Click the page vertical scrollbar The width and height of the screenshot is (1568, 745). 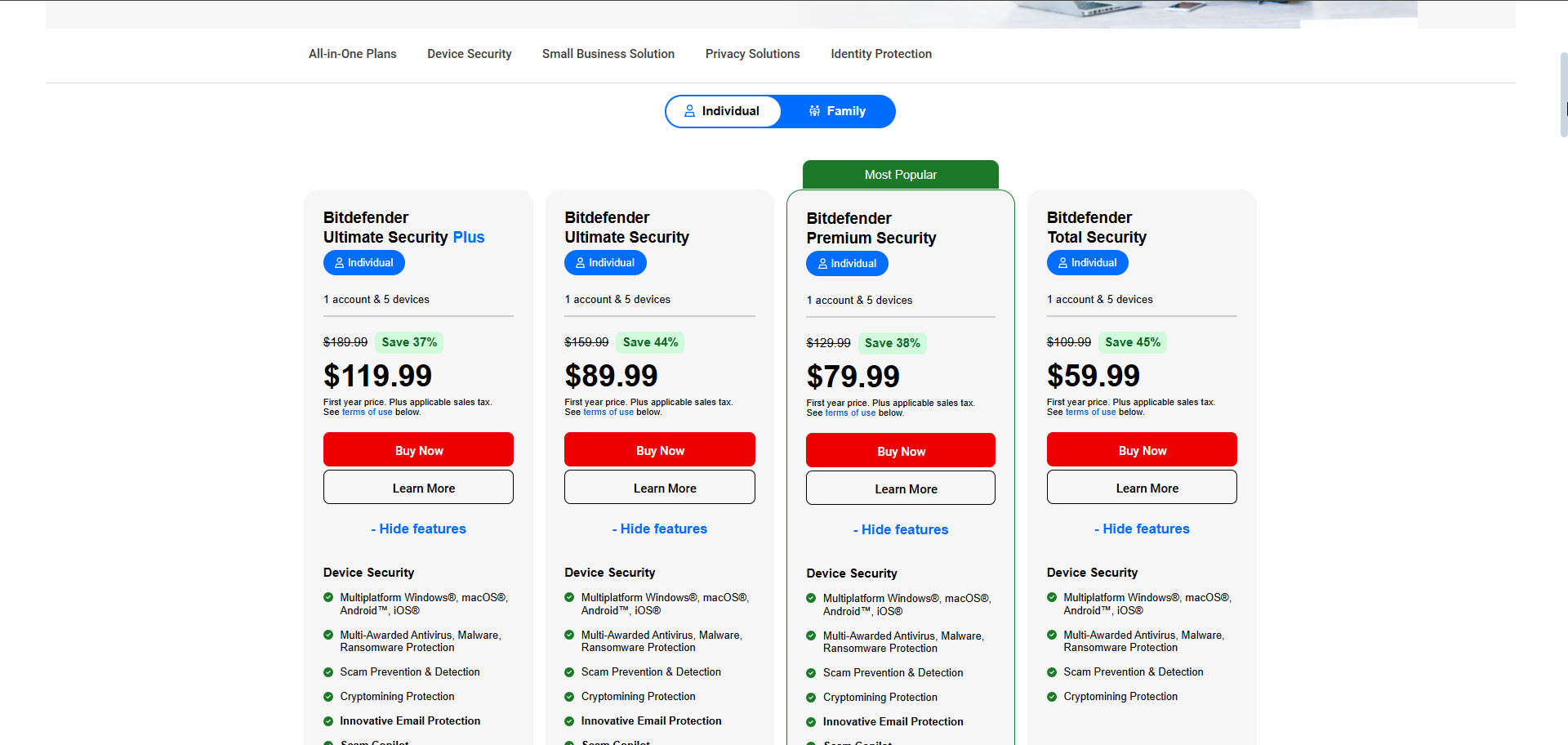coord(1563,94)
